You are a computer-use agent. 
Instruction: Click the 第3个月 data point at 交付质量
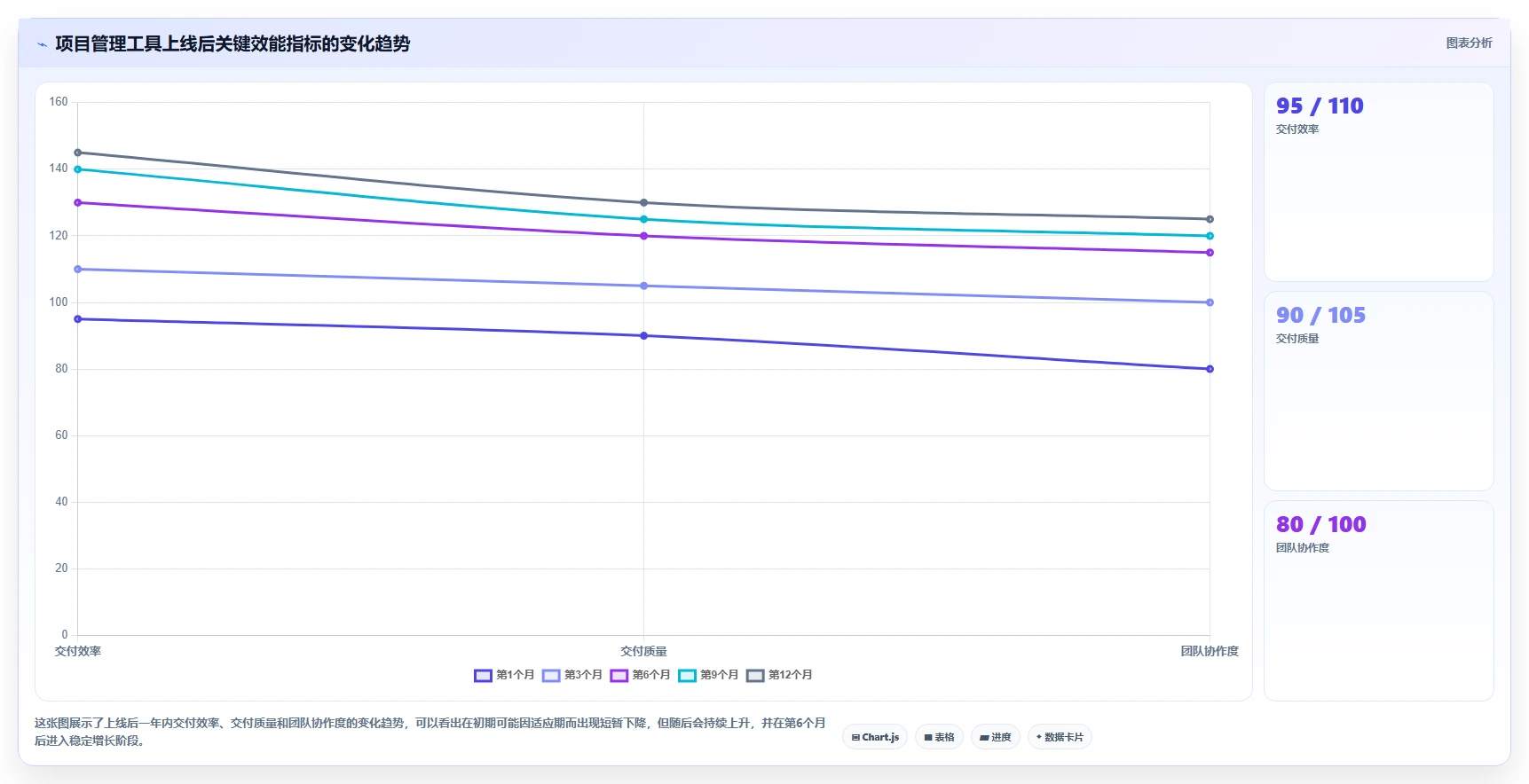coord(643,286)
